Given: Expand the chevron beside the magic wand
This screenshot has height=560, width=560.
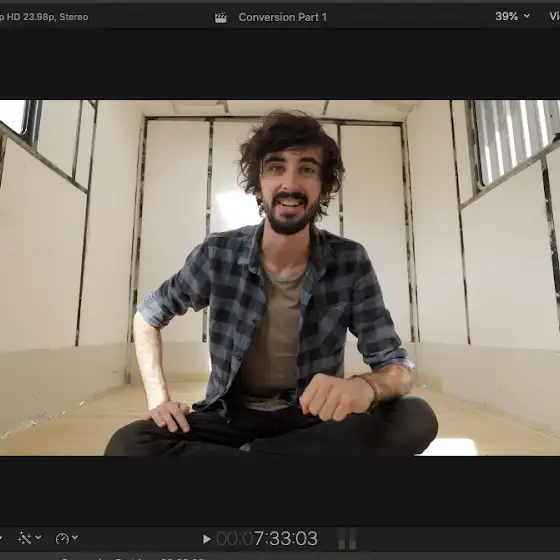Looking at the screenshot, I should (38, 537).
